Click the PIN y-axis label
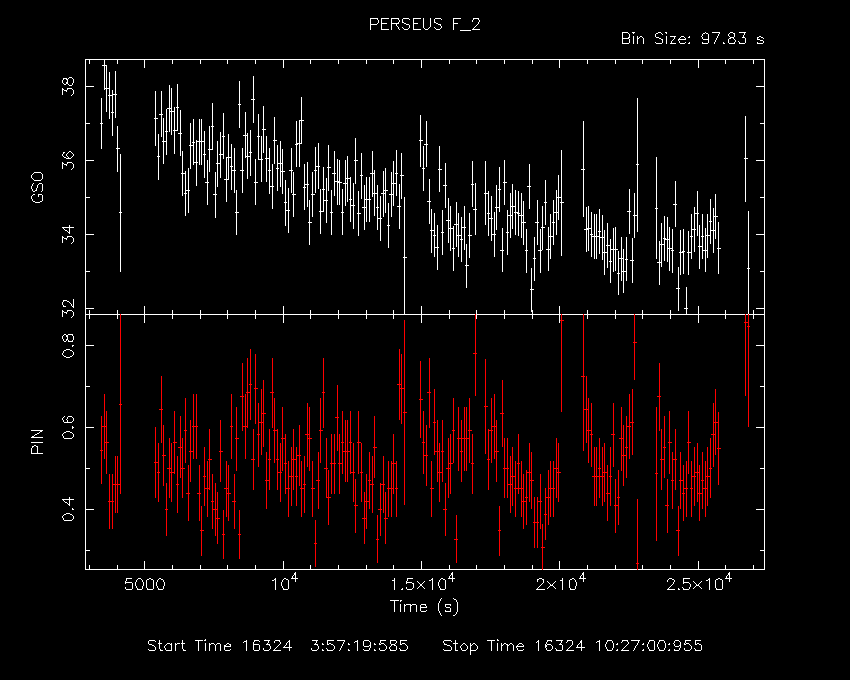This screenshot has width=850, height=680. pos(37,441)
